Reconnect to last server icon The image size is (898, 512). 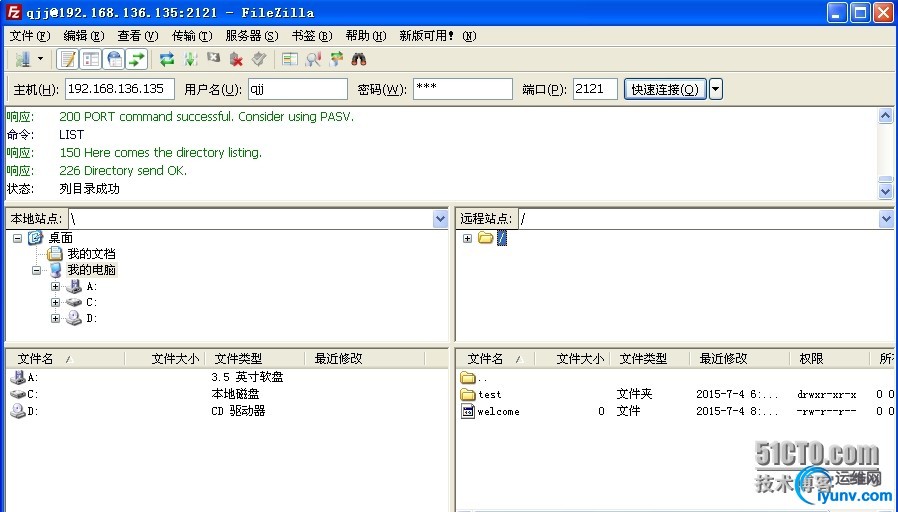pos(259,59)
